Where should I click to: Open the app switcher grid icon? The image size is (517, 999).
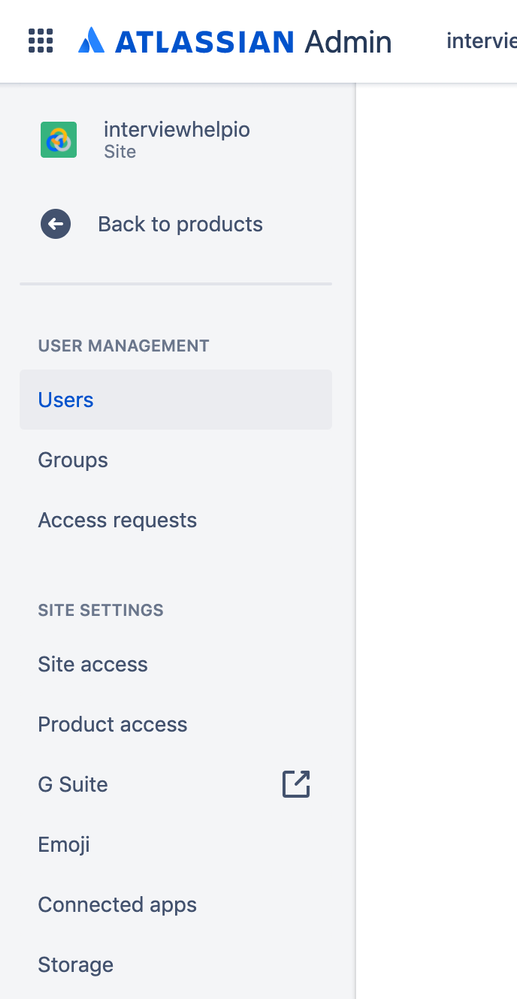coord(41,41)
